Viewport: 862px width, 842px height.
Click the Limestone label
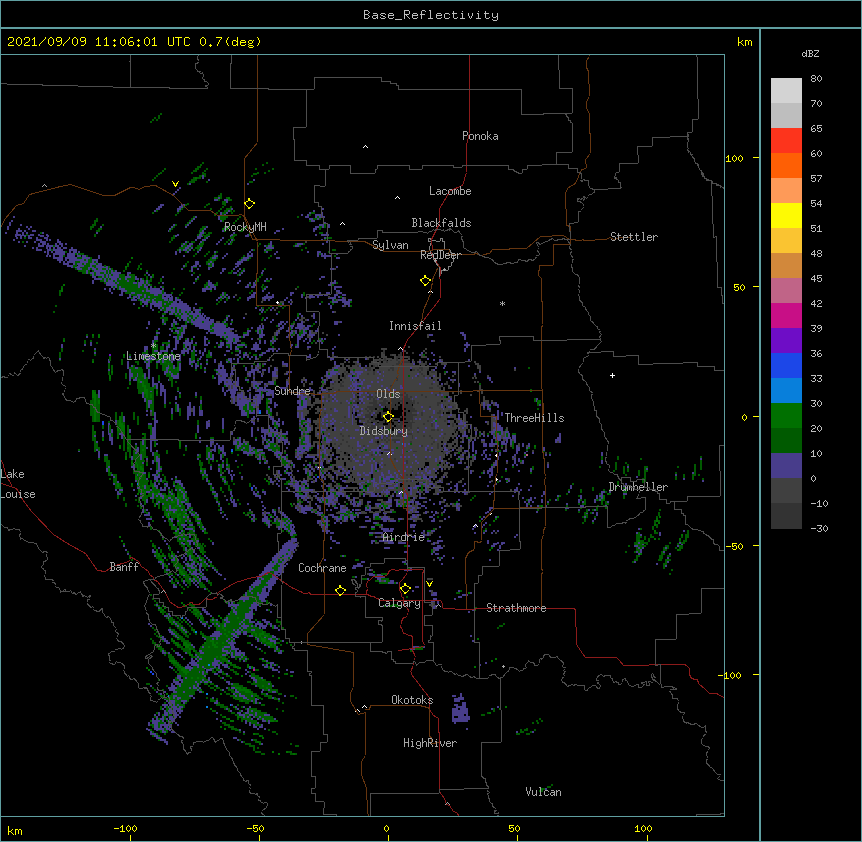[153, 356]
